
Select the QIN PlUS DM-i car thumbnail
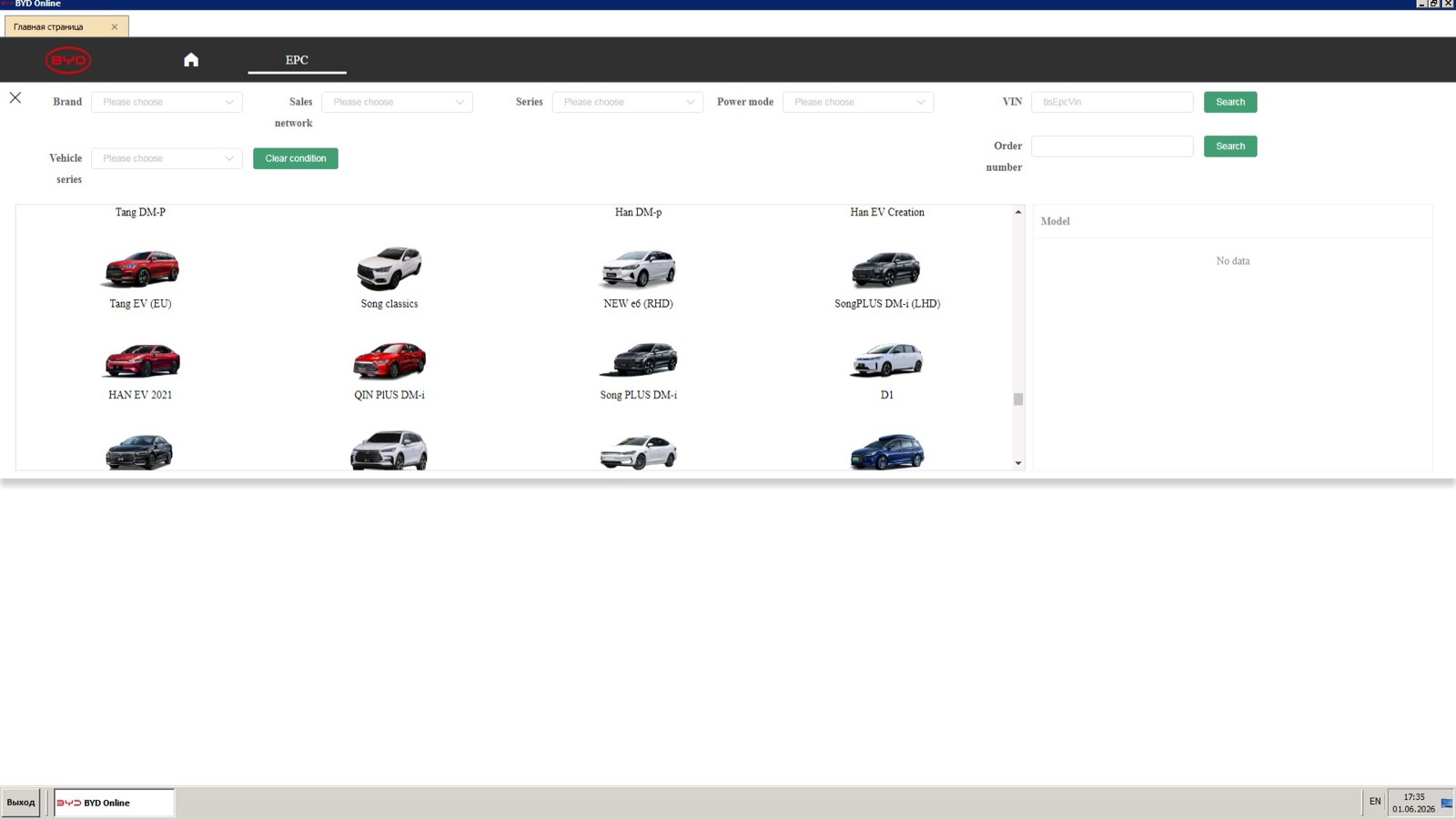(x=389, y=360)
